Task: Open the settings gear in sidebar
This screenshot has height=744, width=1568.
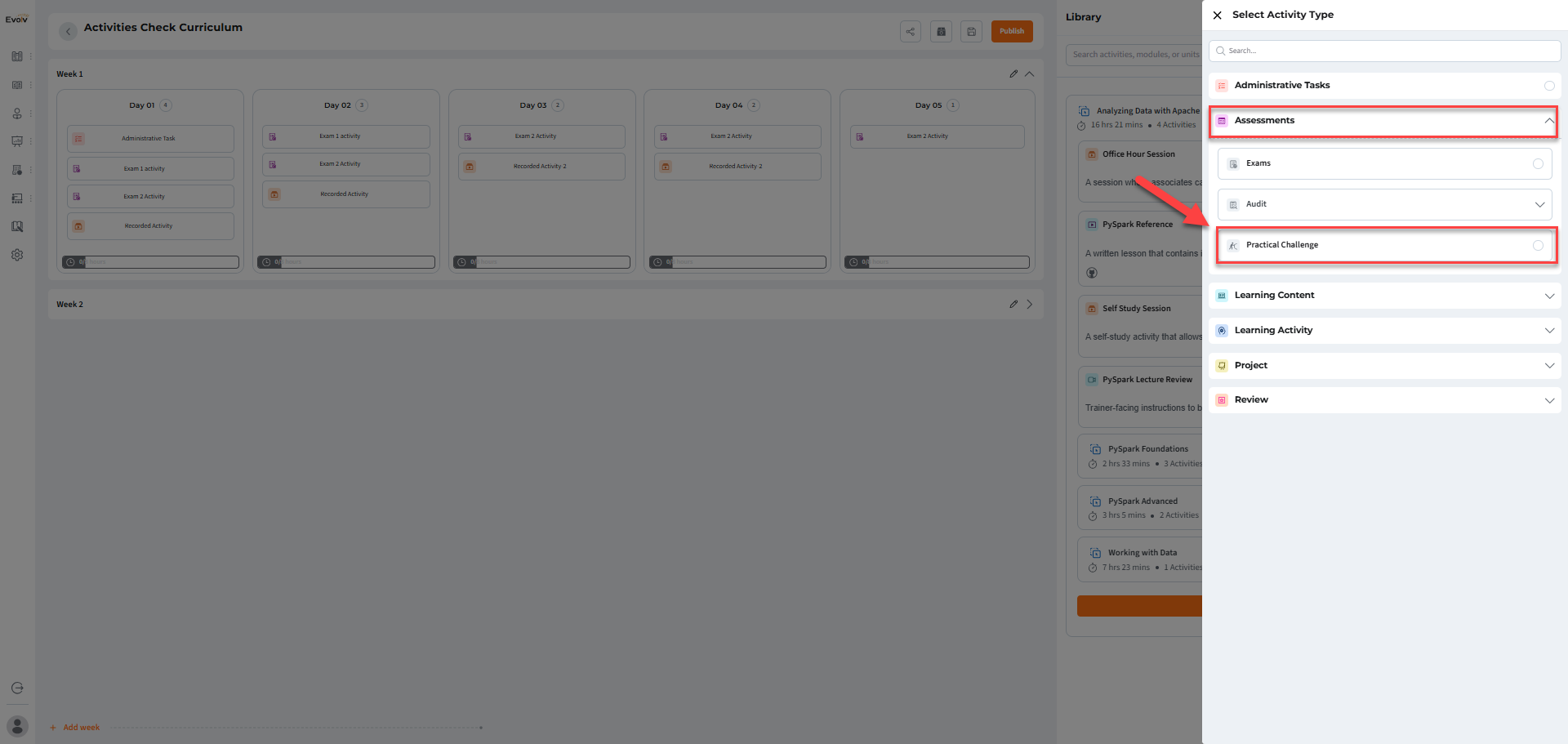Action: tap(17, 255)
